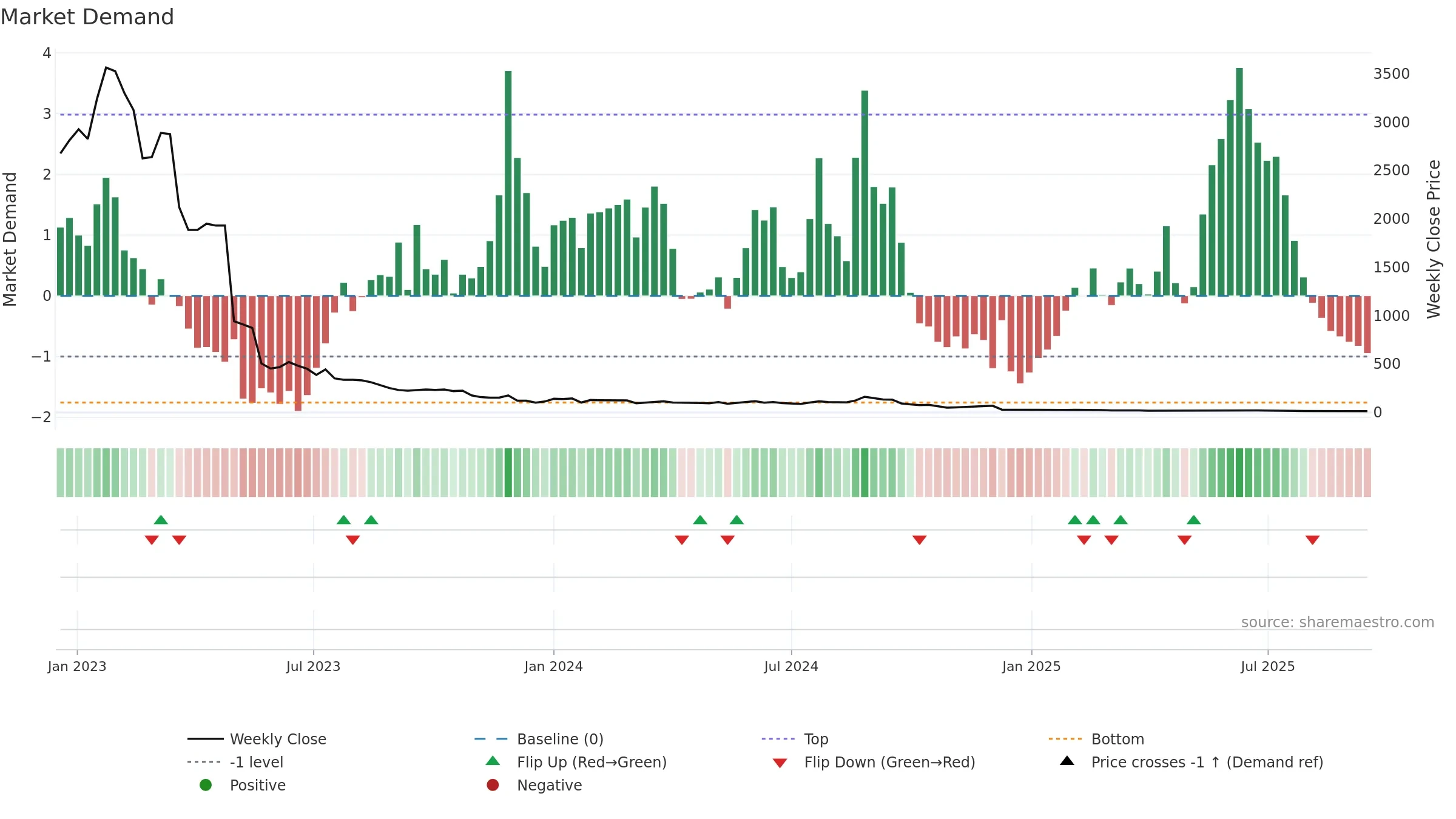Click the flip-down triangle just after Jul 2025
The width and height of the screenshot is (1456, 819).
coord(1312,540)
